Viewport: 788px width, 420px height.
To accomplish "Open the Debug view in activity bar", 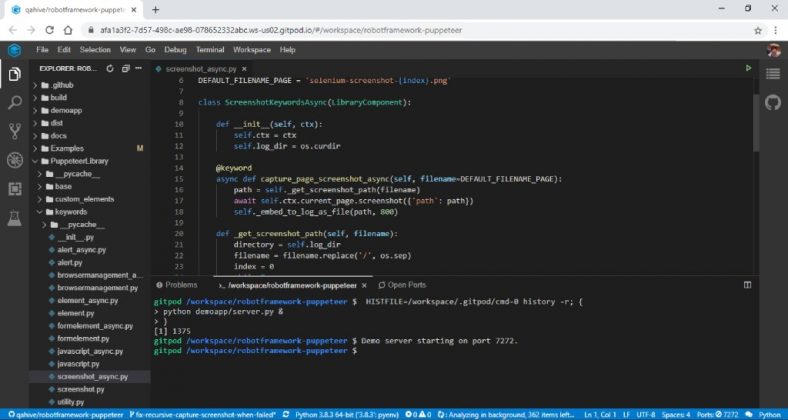I will click(15, 160).
